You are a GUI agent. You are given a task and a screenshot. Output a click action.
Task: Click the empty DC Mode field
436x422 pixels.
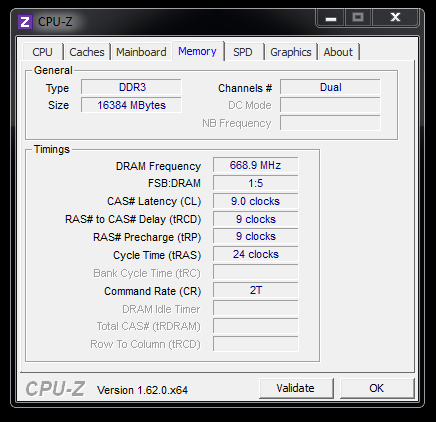tap(330, 105)
